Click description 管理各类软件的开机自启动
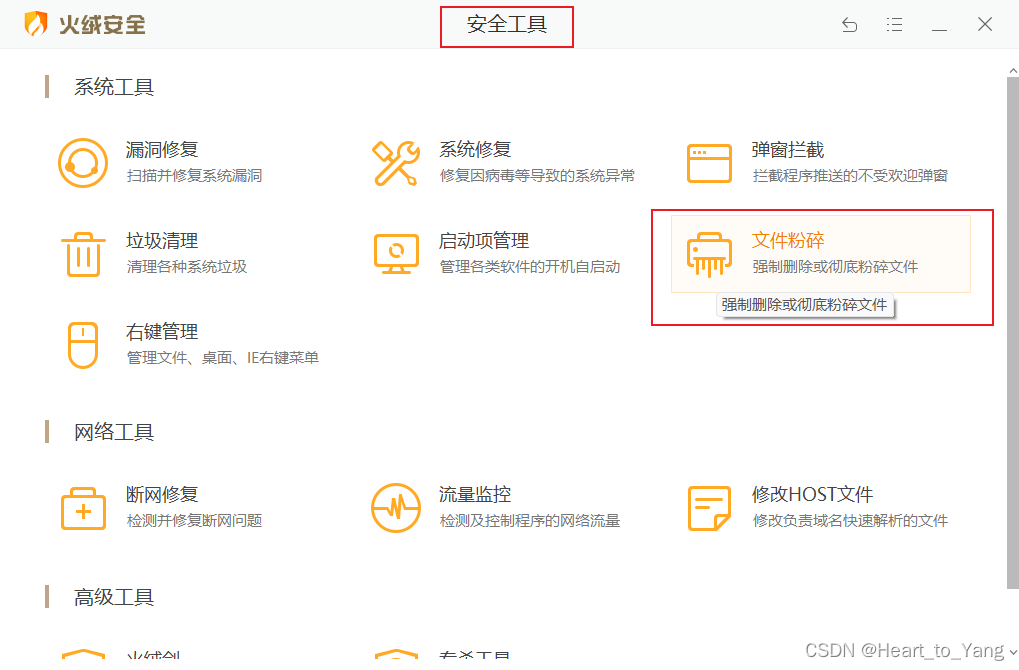The width and height of the screenshot is (1019, 670). [x=530, y=266]
